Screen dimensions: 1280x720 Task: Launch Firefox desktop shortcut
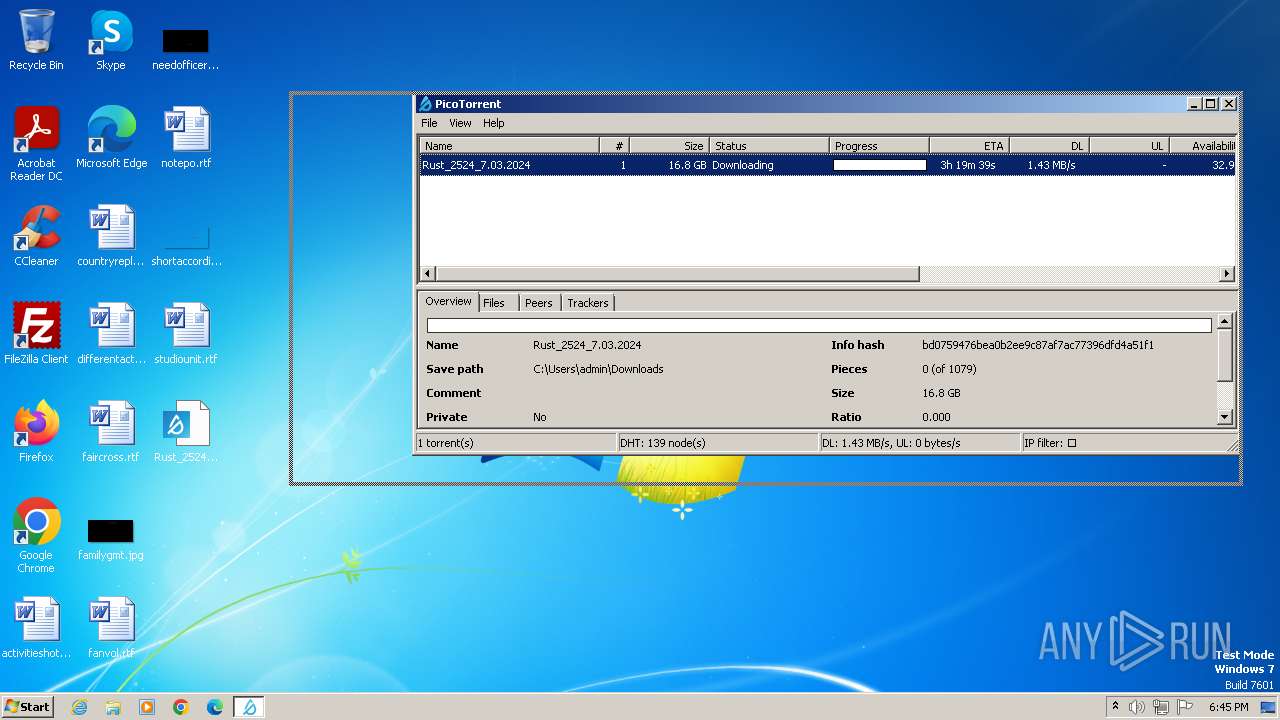click(x=36, y=432)
